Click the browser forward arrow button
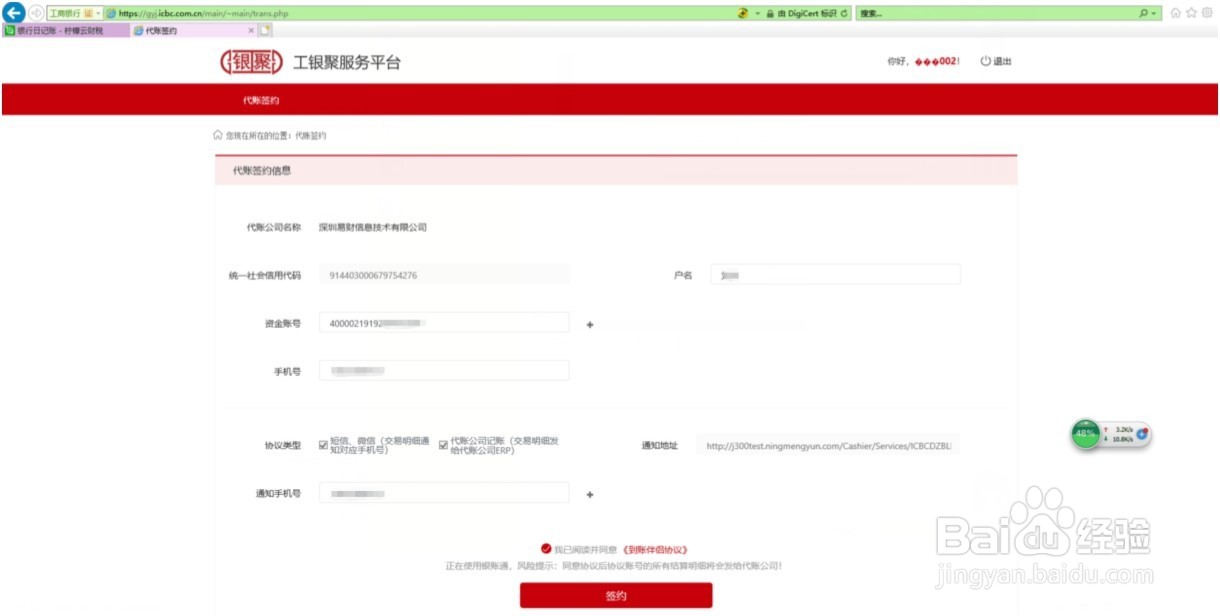Screen dimensions: 1220x616 tap(36, 13)
